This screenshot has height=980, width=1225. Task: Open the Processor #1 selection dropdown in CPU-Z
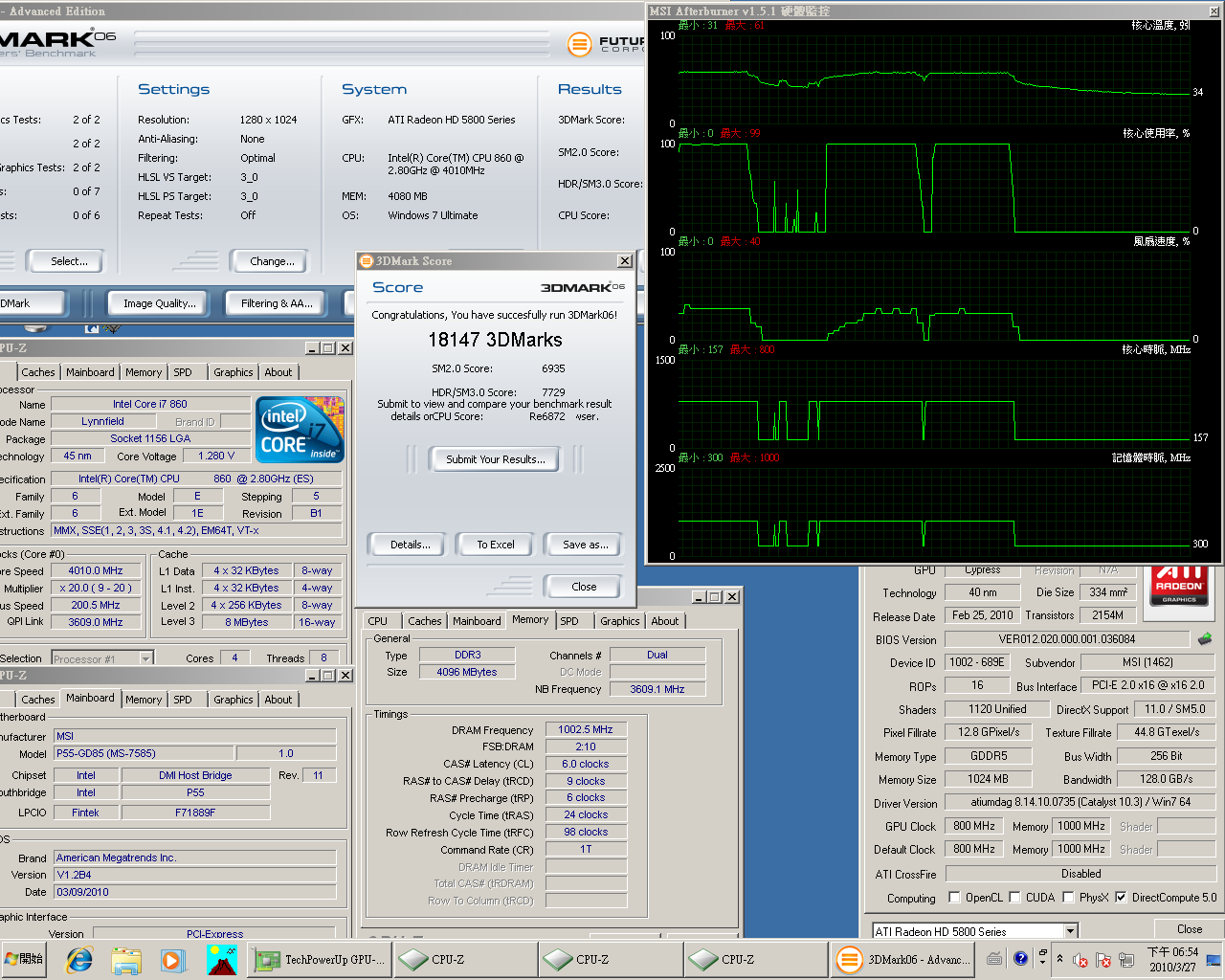(x=146, y=658)
